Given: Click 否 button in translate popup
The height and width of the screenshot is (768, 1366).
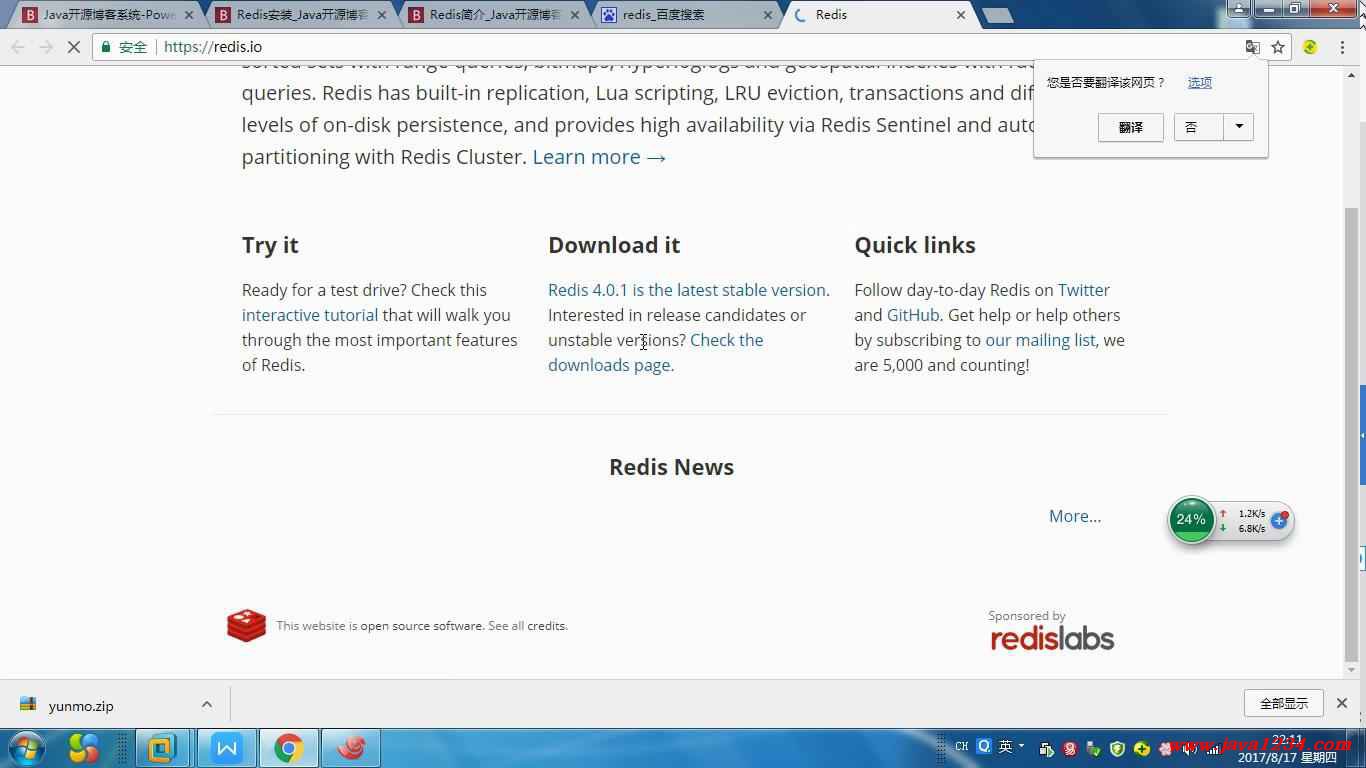Looking at the screenshot, I should click(x=1198, y=127).
